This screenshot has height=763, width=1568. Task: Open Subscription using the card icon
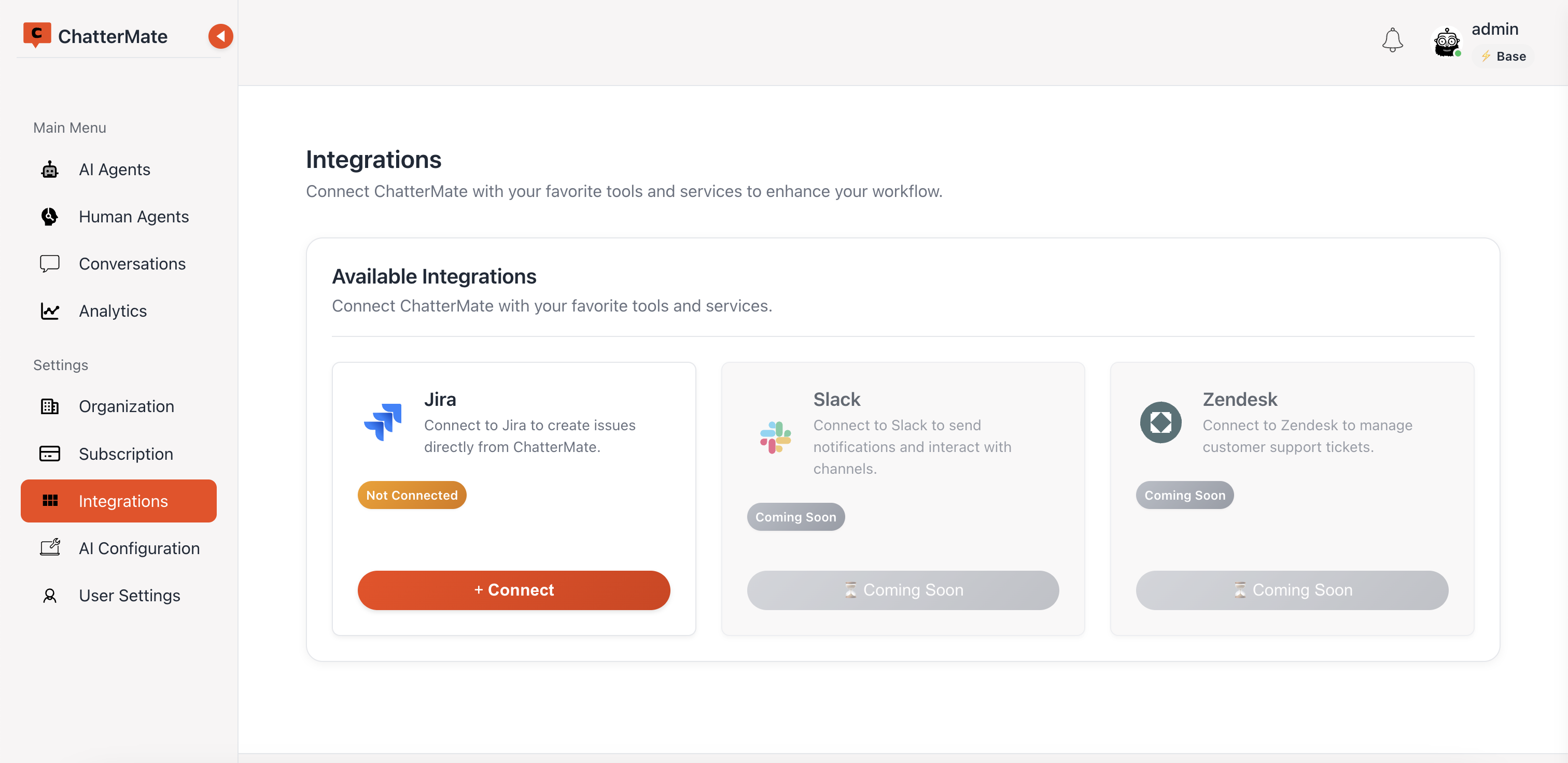(x=49, y=454)
